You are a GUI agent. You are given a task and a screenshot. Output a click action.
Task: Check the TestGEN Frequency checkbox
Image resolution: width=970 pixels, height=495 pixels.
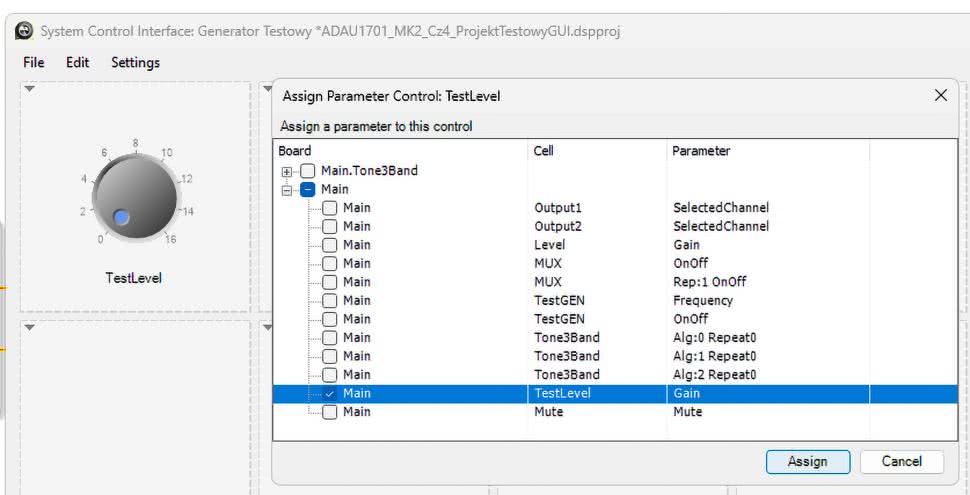[329, 300]
